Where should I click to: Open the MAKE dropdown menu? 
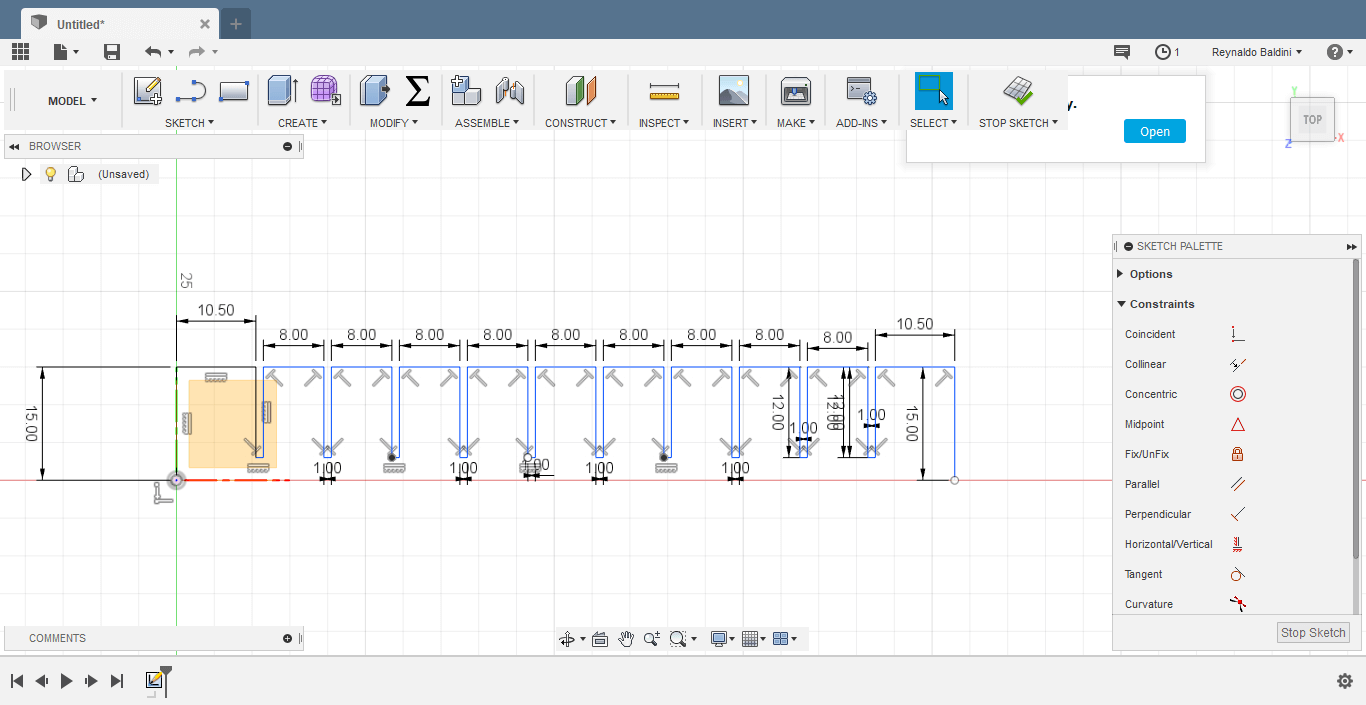(x=796, y=123)
